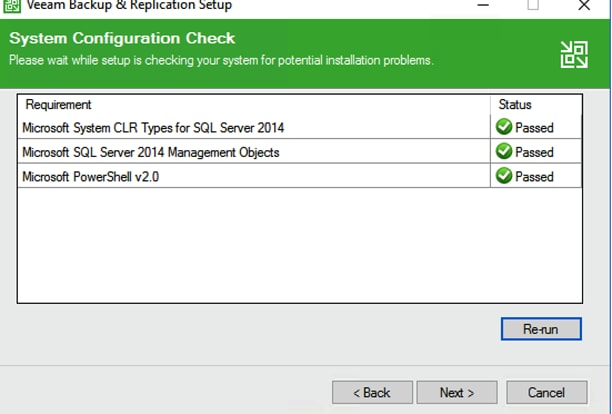Click the Re-run button

[541, 329]
